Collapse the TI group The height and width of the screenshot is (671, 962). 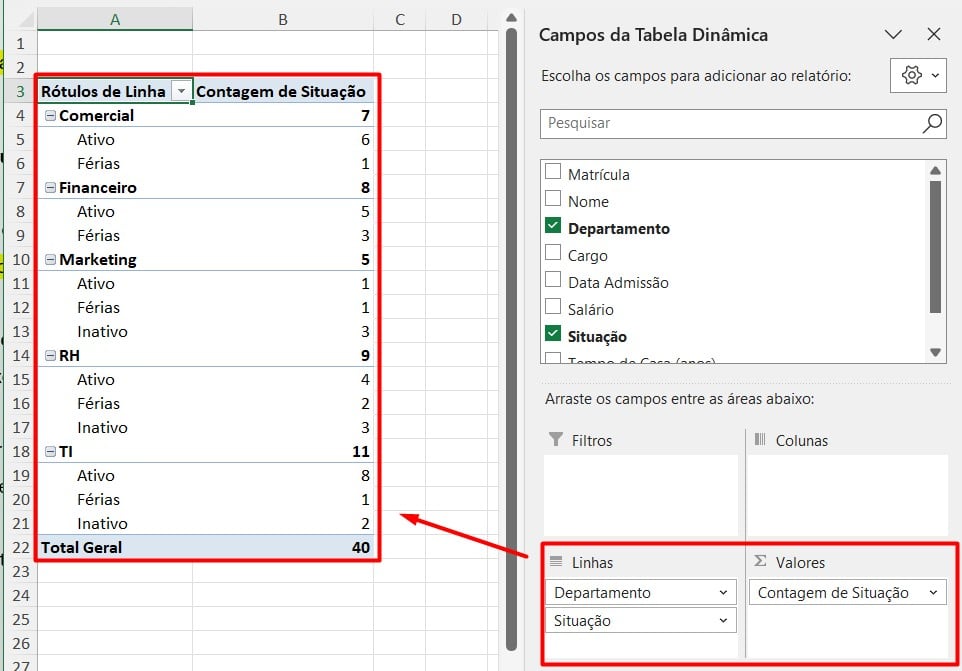click(x=50, y=452)
